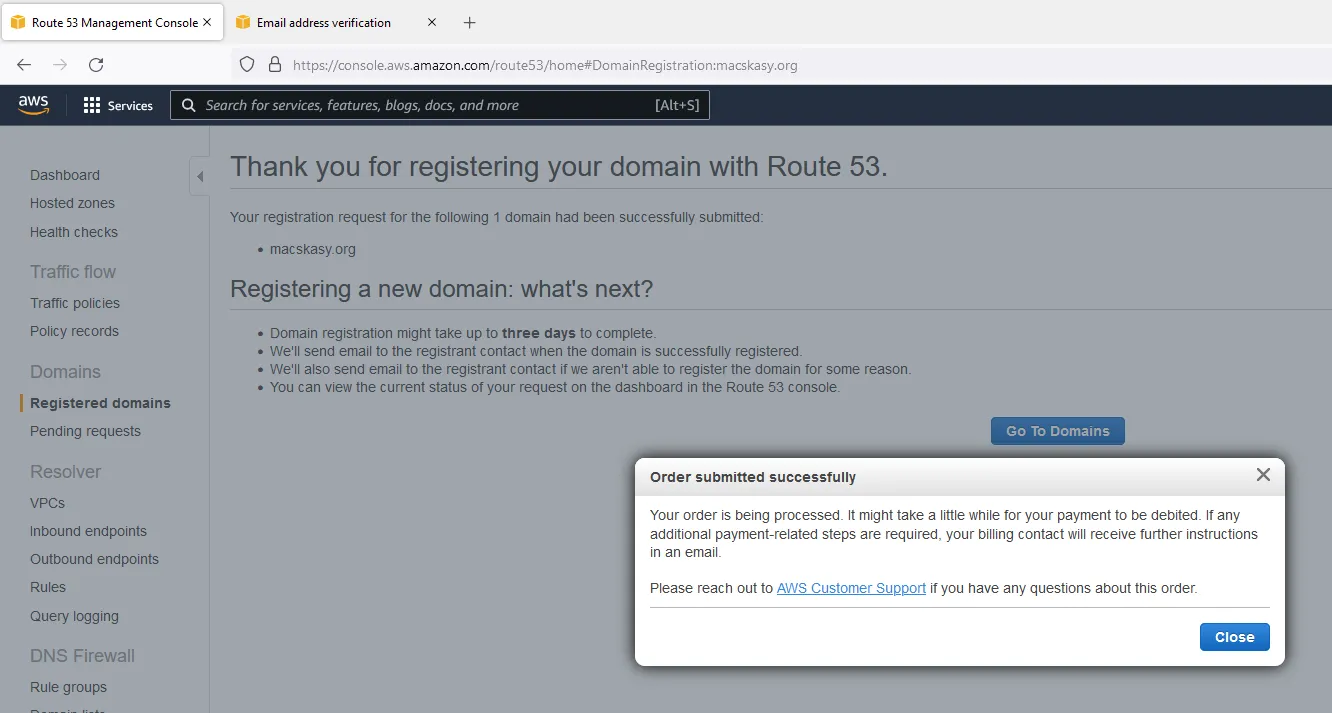This screenshot has width=1332, height=713.
Task: Click the search magnifier icon
Action: [188, 105]
